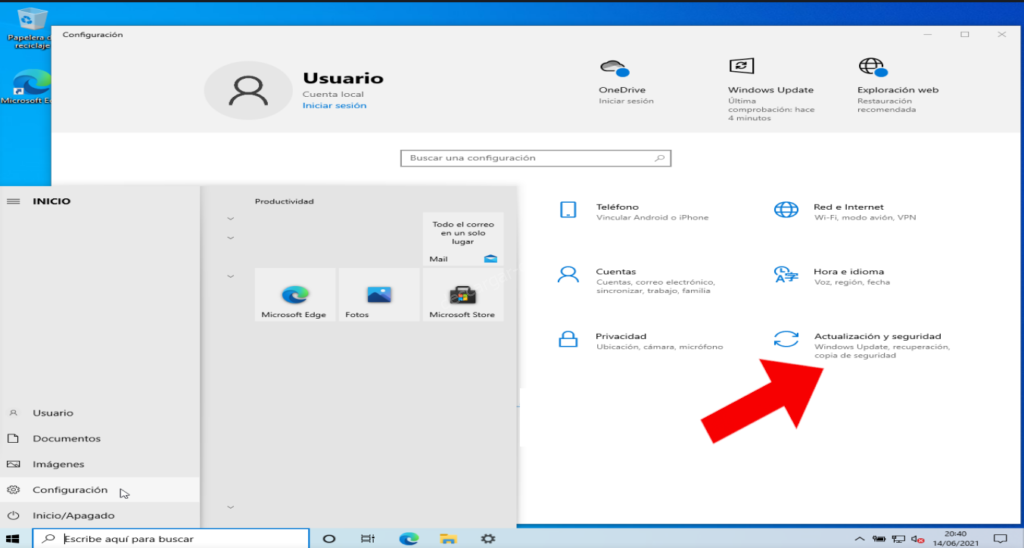Open Hora e idioma settings
Viewport: 1024px width, 548px height.
[833, 276]
